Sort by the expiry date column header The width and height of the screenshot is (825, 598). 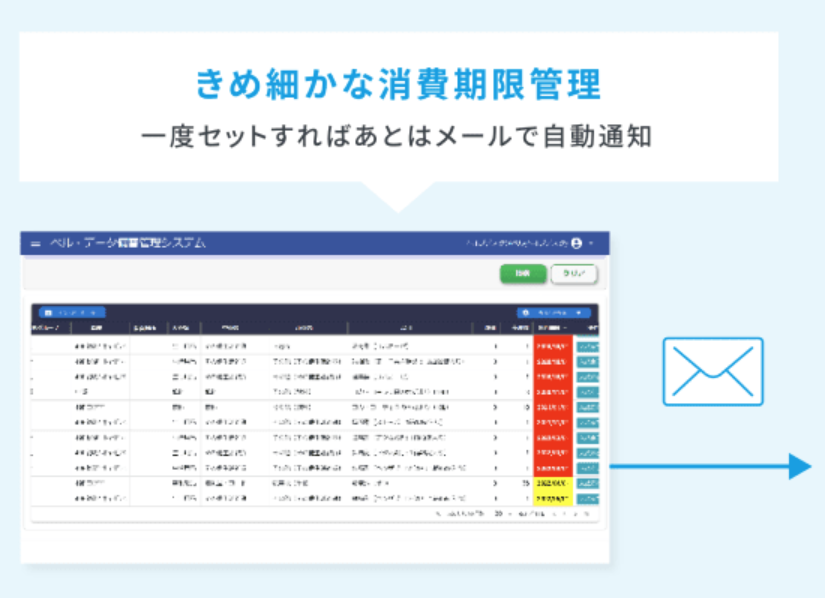pyautogui.click(x=553, y=327)
